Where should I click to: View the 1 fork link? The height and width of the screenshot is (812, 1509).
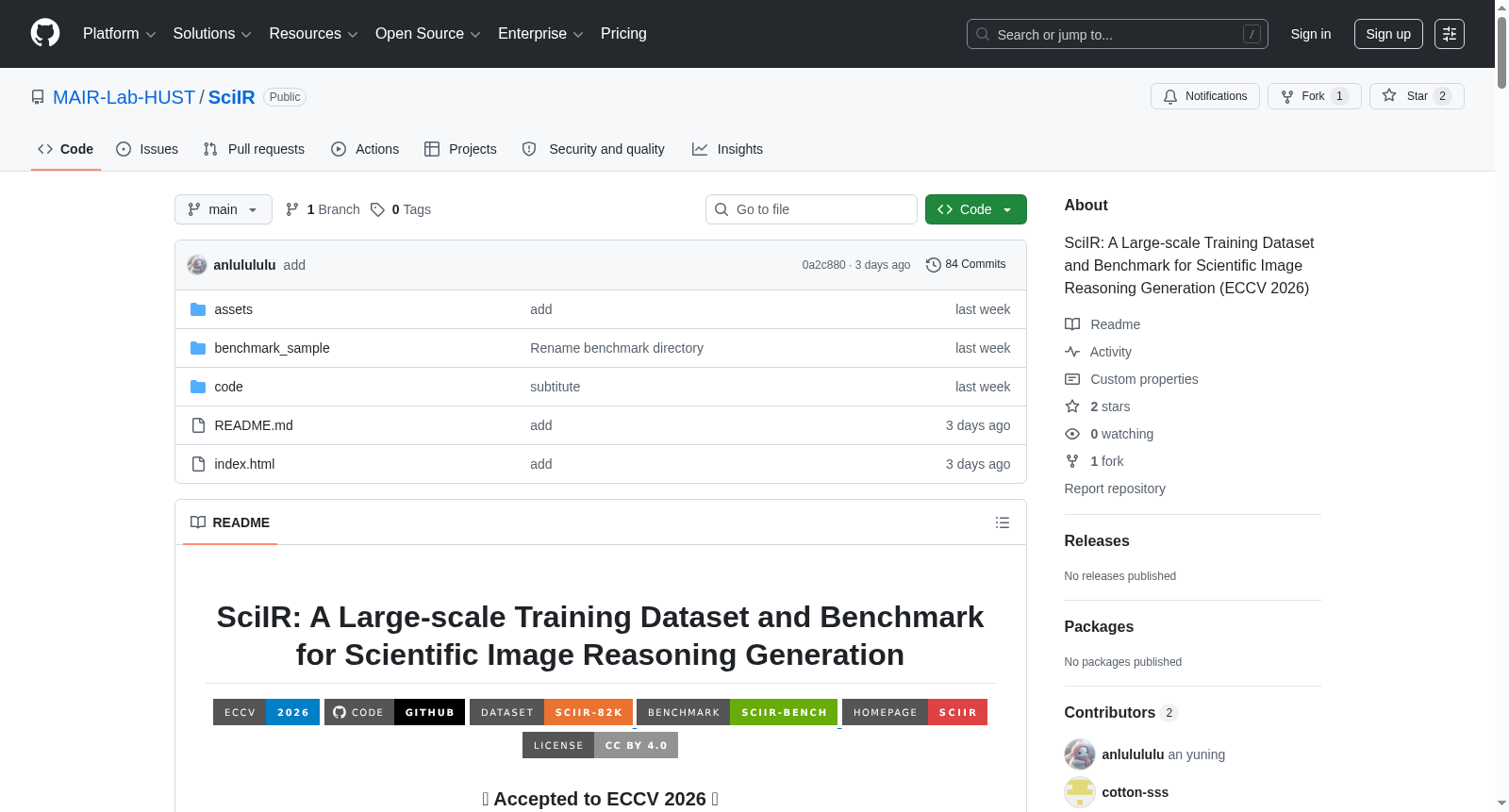(x=1094, y=461)
